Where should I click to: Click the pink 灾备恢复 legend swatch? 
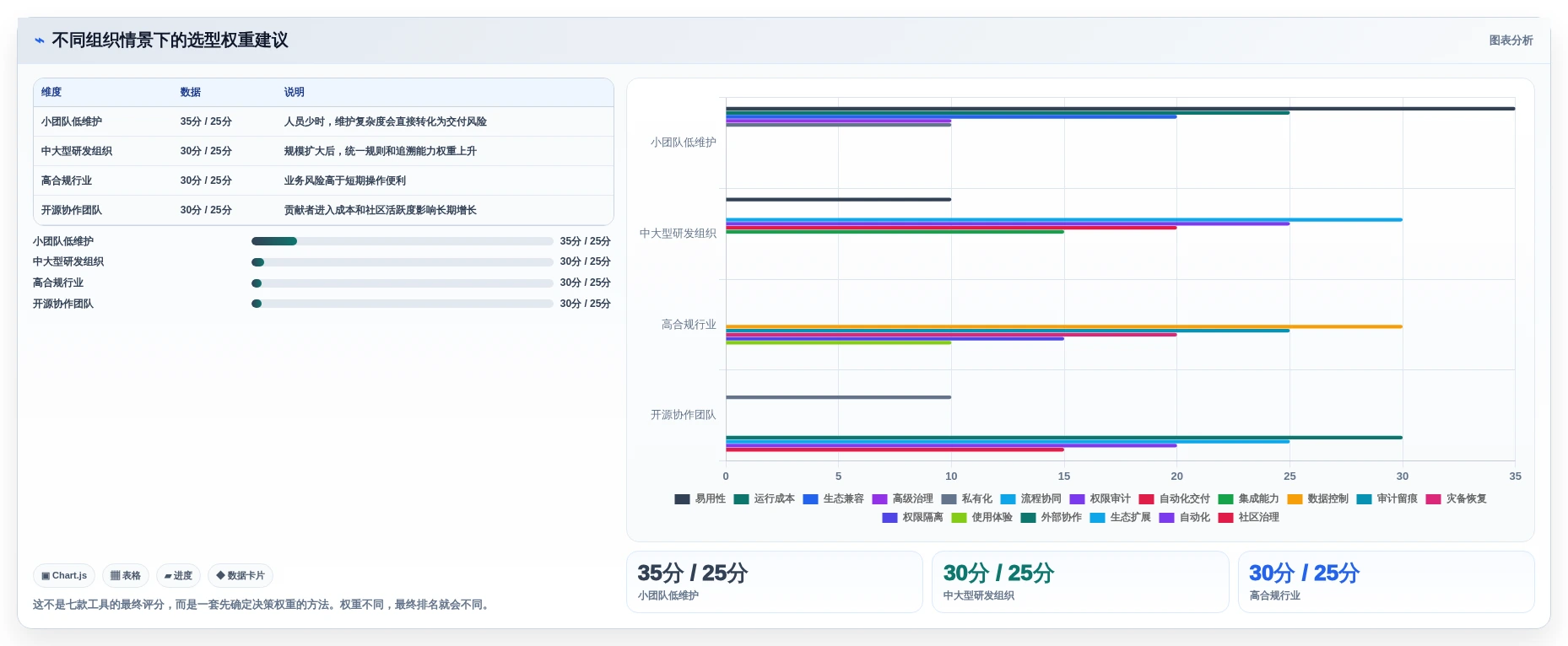(x=1433, y=498)
